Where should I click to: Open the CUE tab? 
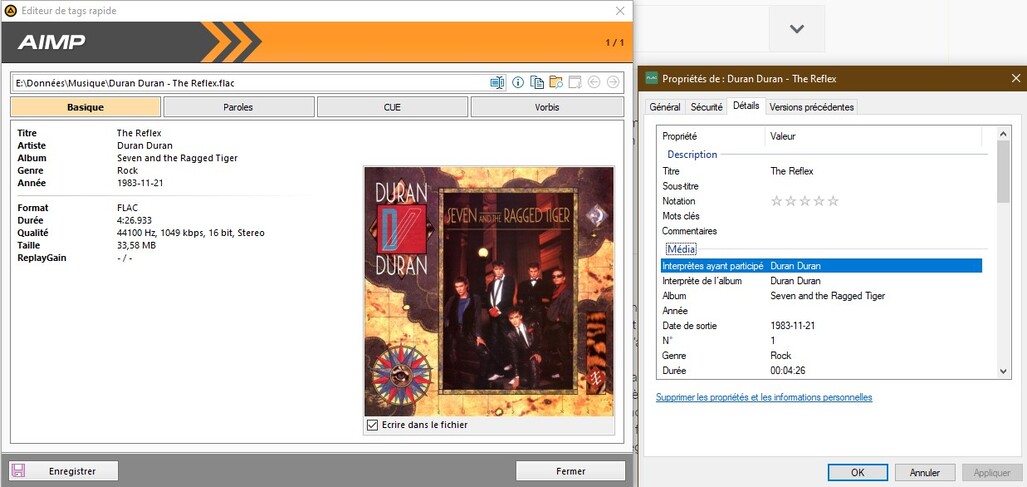392,107
